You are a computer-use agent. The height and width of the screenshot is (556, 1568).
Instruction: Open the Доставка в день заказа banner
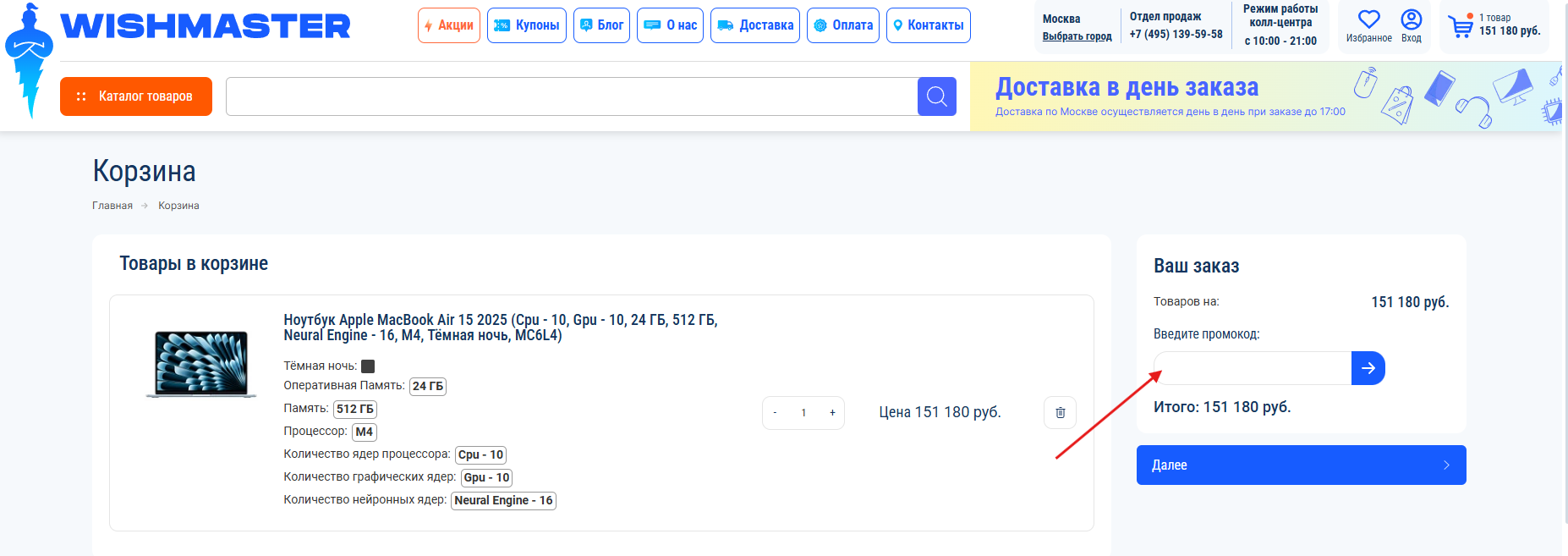tap(1266, 96)
